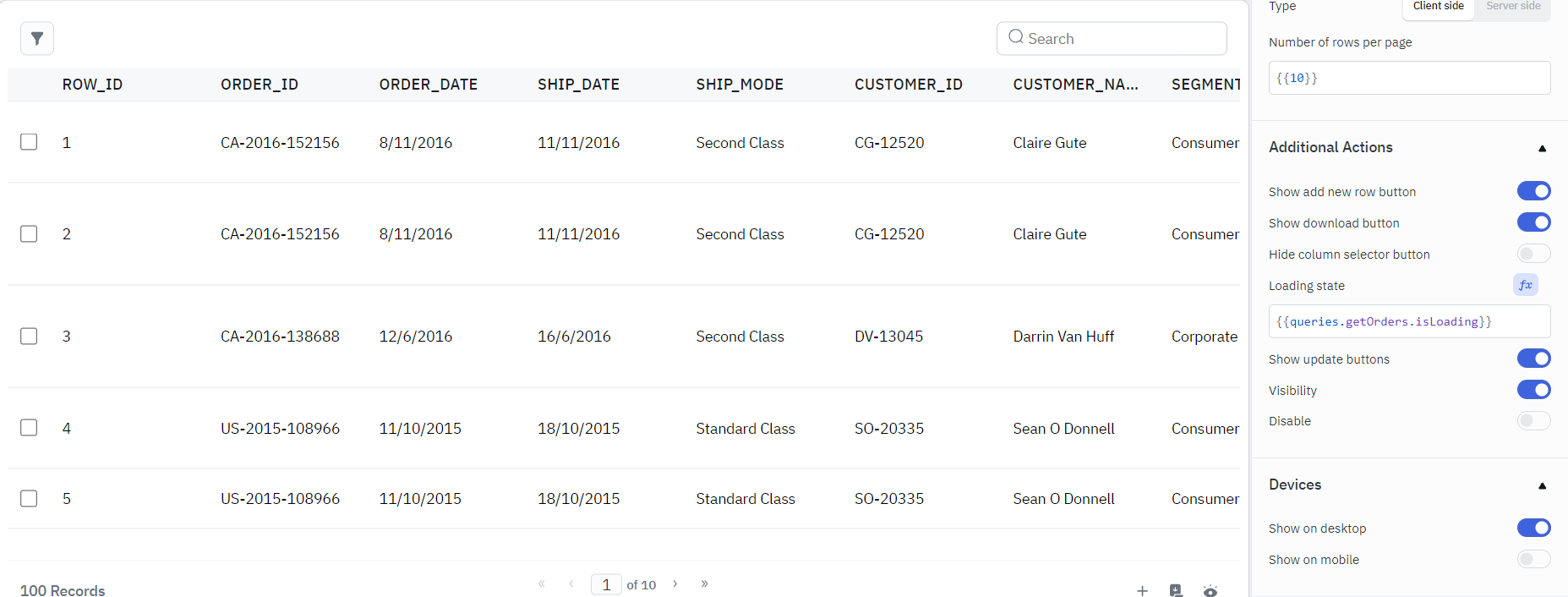Screen dimensions: 1568x597
Task: Tick the checkbox for row 3
Action: [29, 336]
